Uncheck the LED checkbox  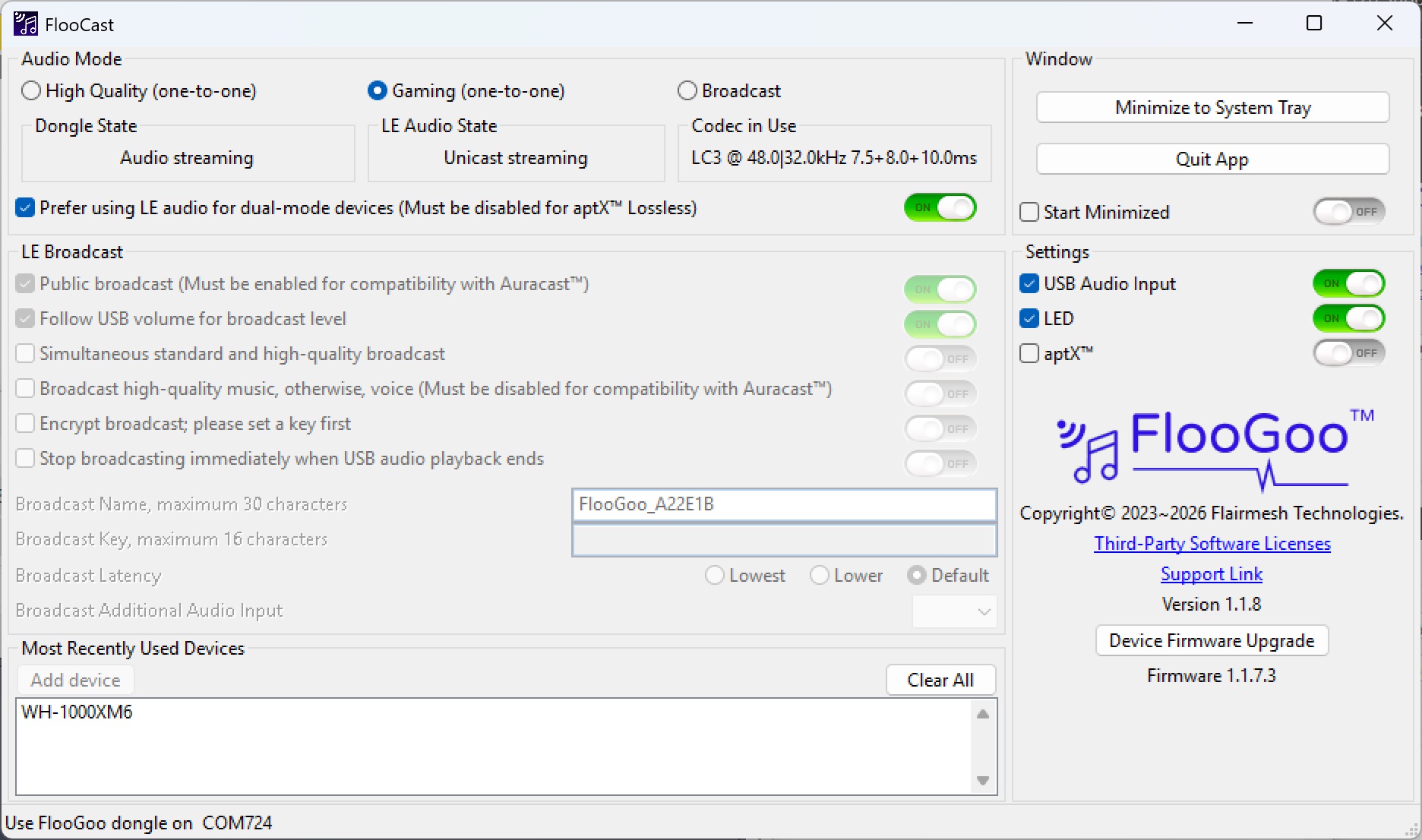pos(1029,318)
